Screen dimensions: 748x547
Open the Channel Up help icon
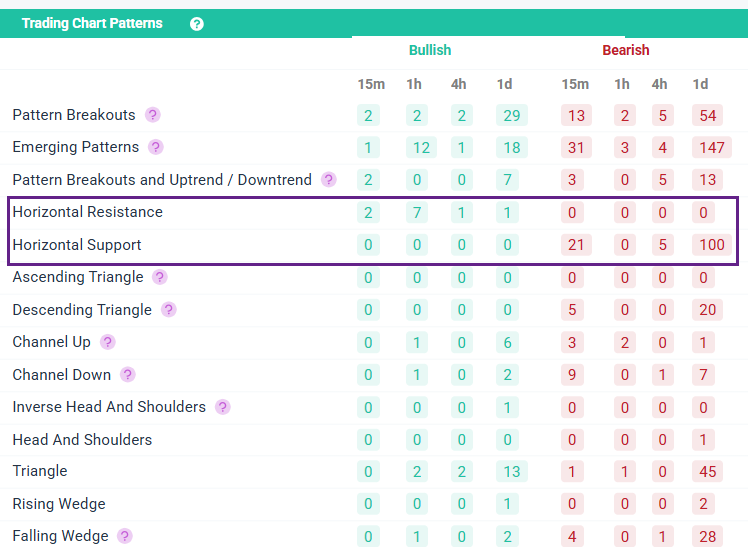(108, 342)
